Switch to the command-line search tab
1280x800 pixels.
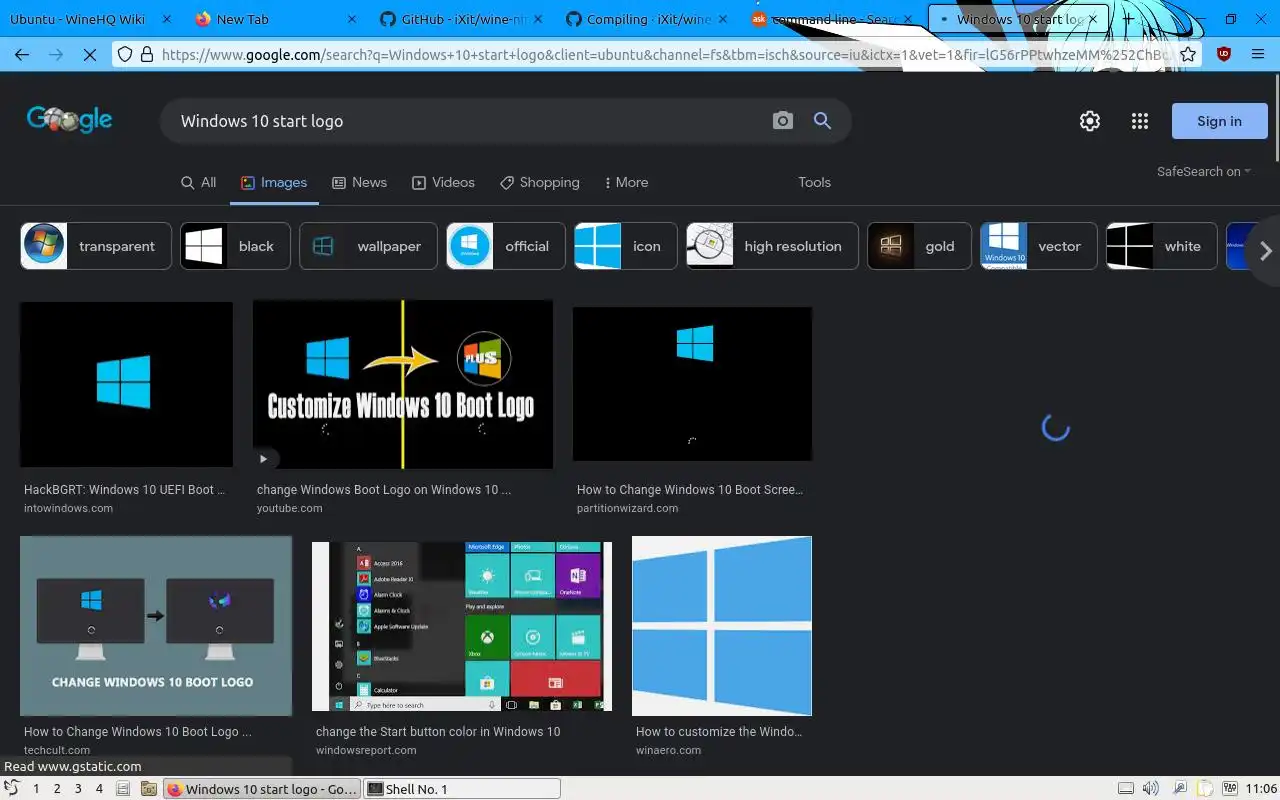point(830,19)
